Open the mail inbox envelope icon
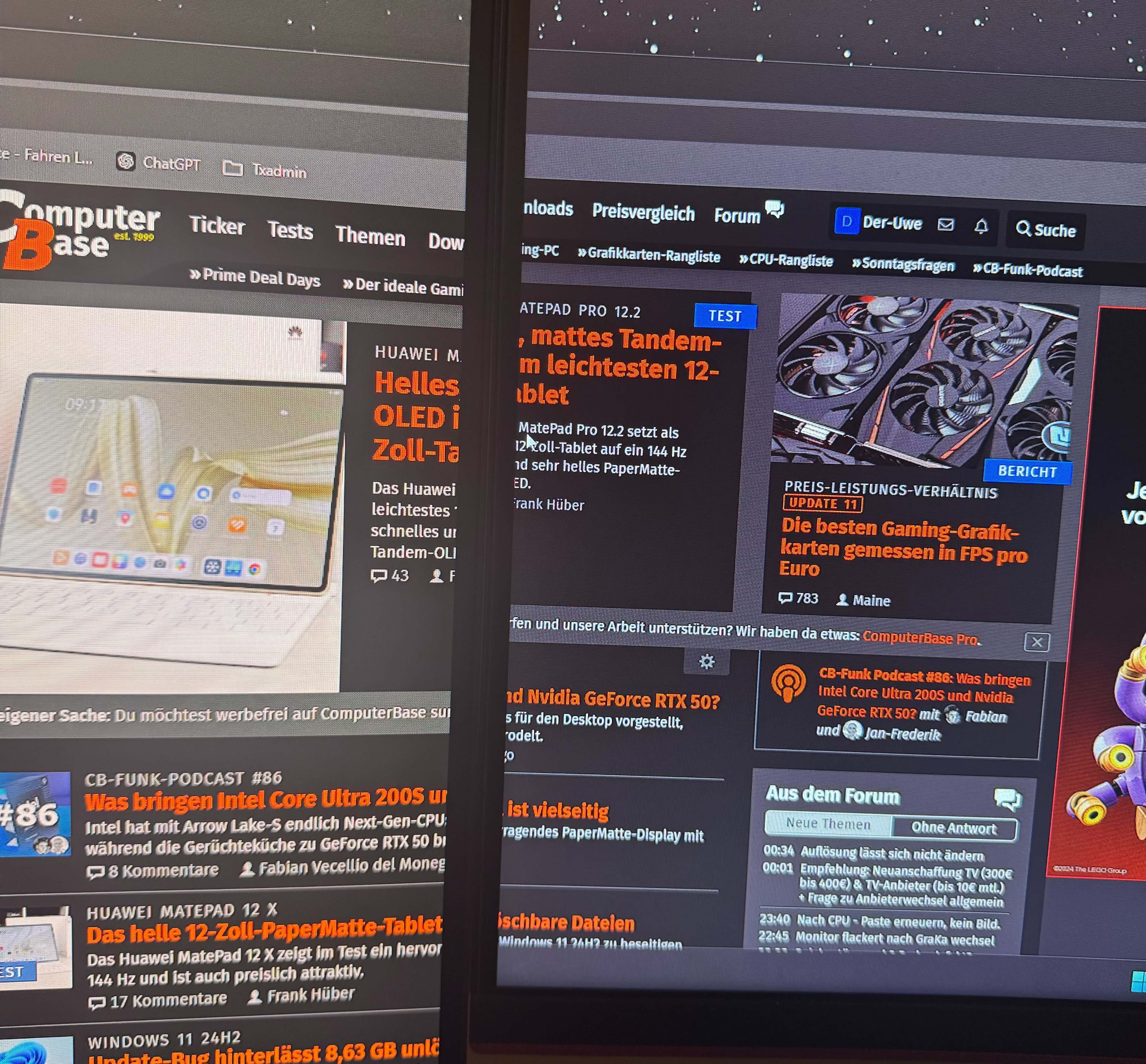 [946, 224]
